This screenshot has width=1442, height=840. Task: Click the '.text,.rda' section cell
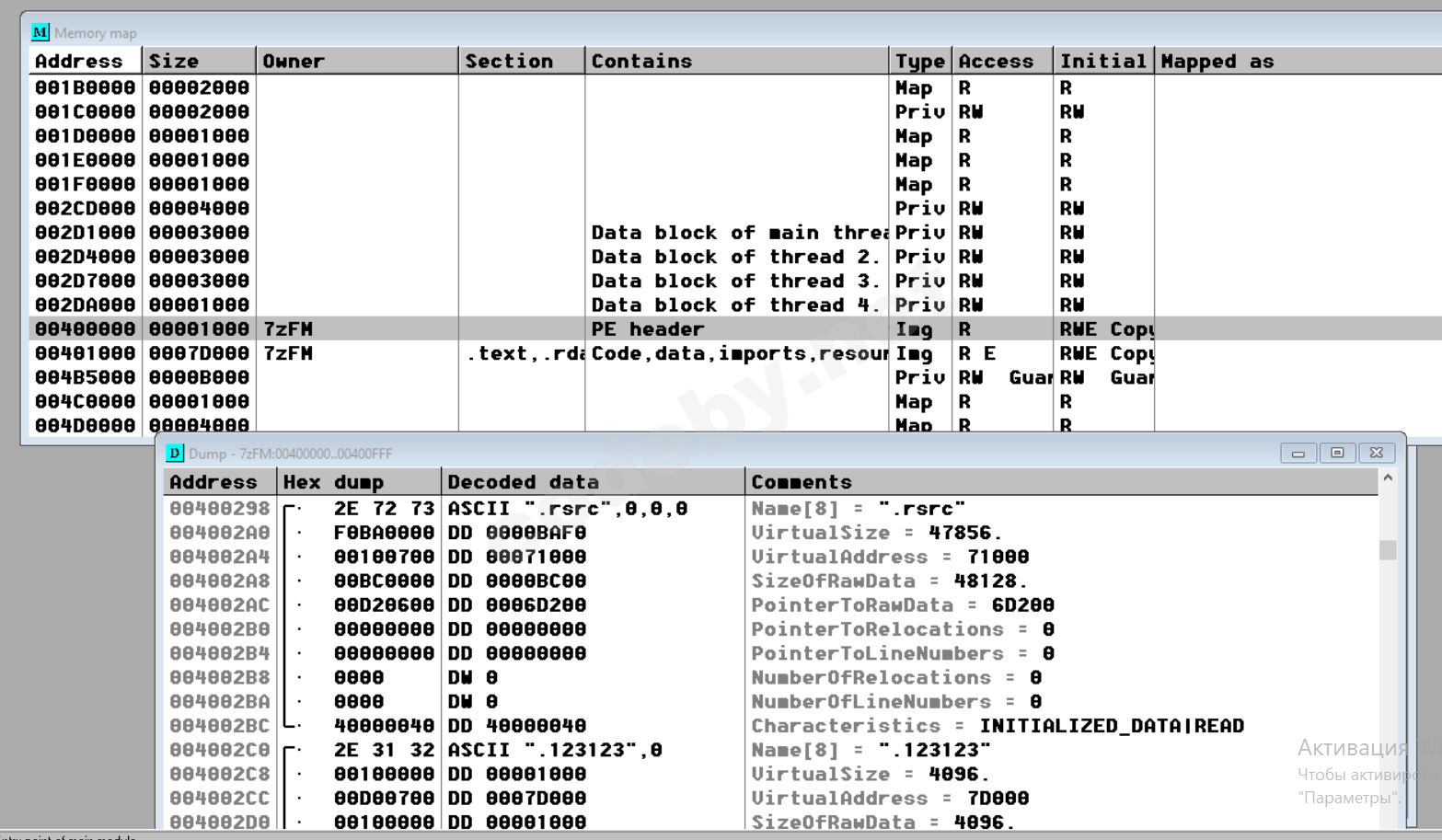point(525,353)
